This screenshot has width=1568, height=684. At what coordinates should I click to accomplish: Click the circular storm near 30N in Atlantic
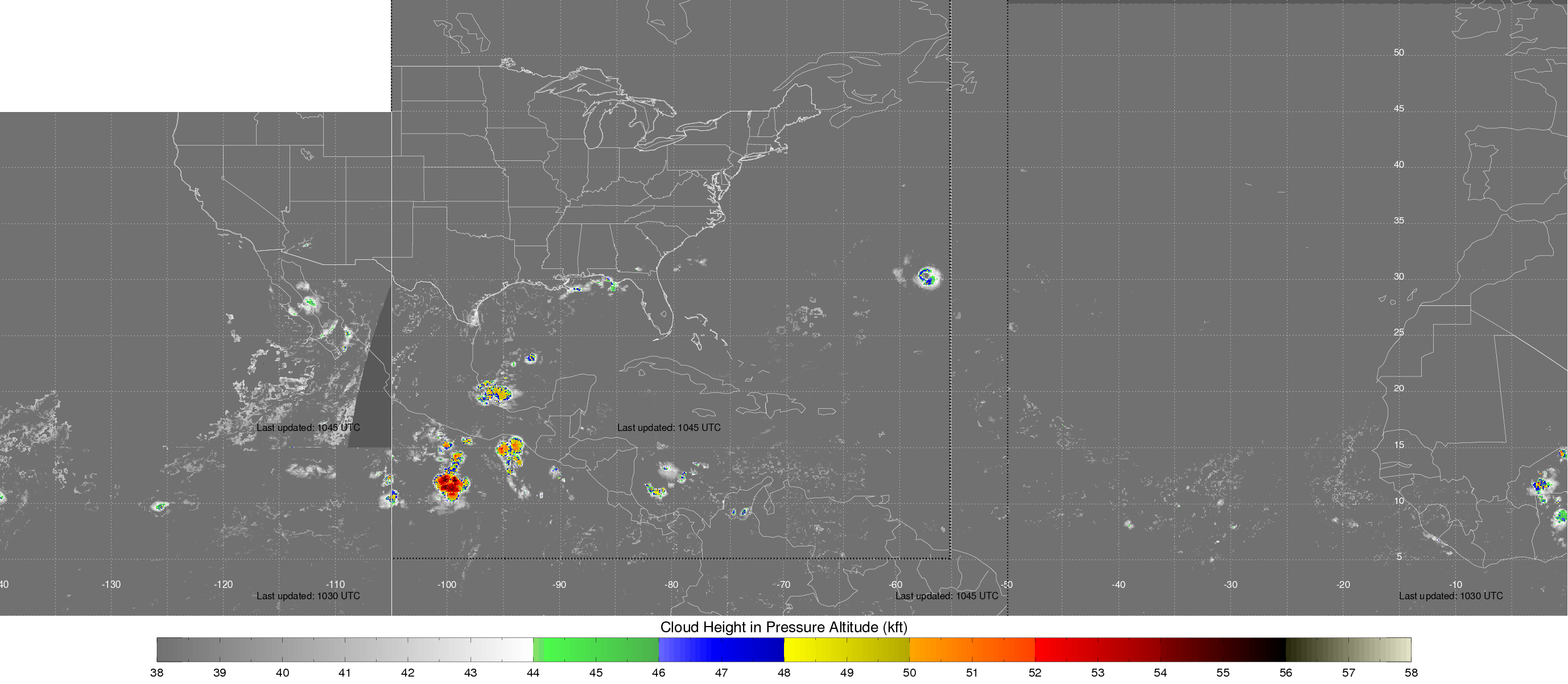coord(927,277)
